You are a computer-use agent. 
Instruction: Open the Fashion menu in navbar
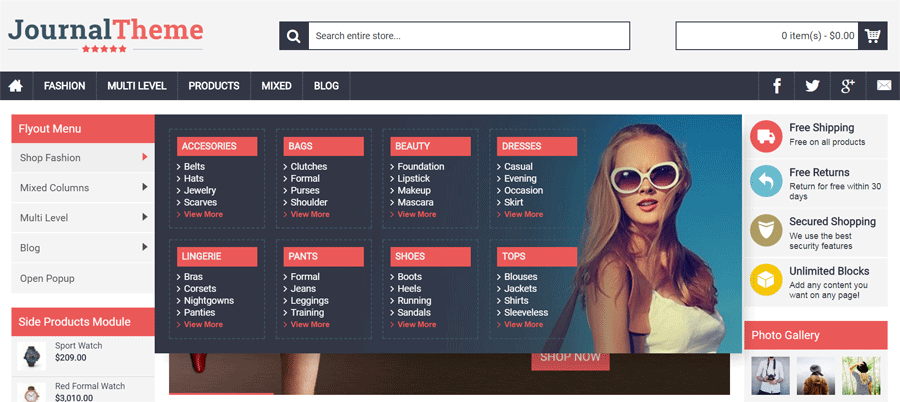coord(64,86)
